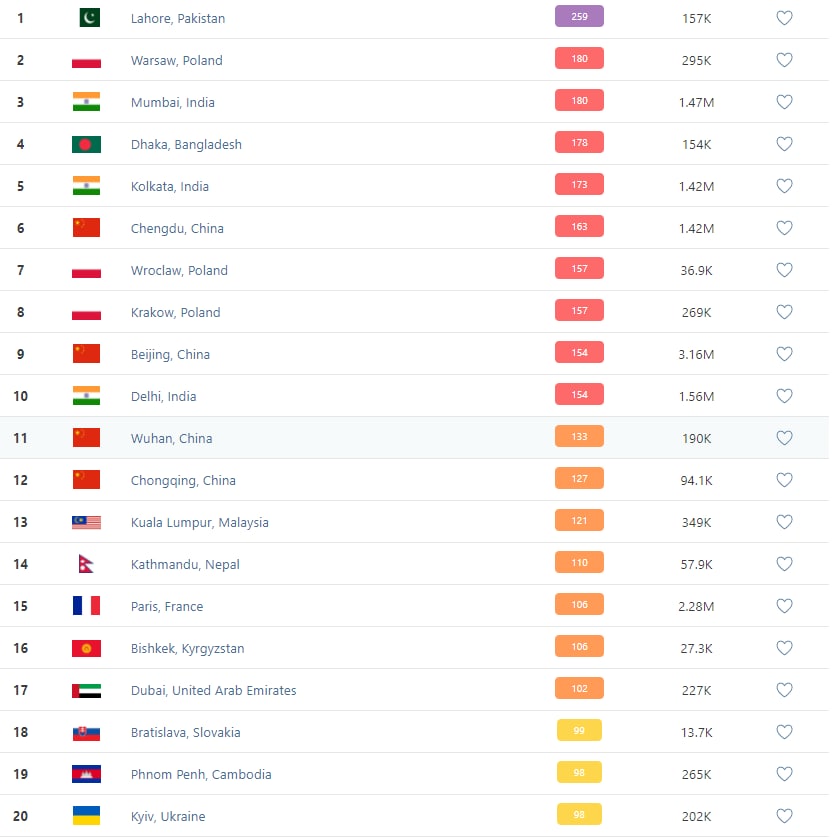Open Kathmandu, Nepal city page
Viewport: 836px width, 838px height.
tap(185, 564)
